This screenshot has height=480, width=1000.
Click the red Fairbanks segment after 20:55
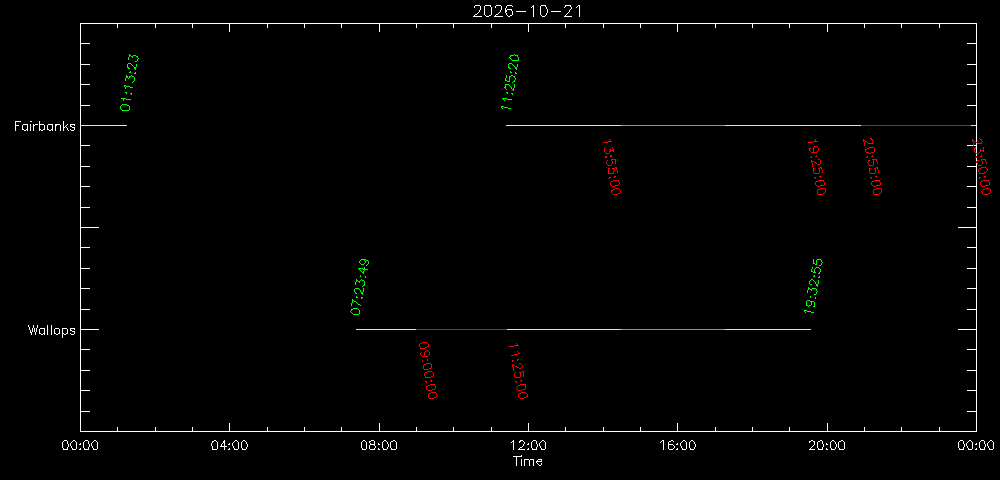click(x=916, y=126)
